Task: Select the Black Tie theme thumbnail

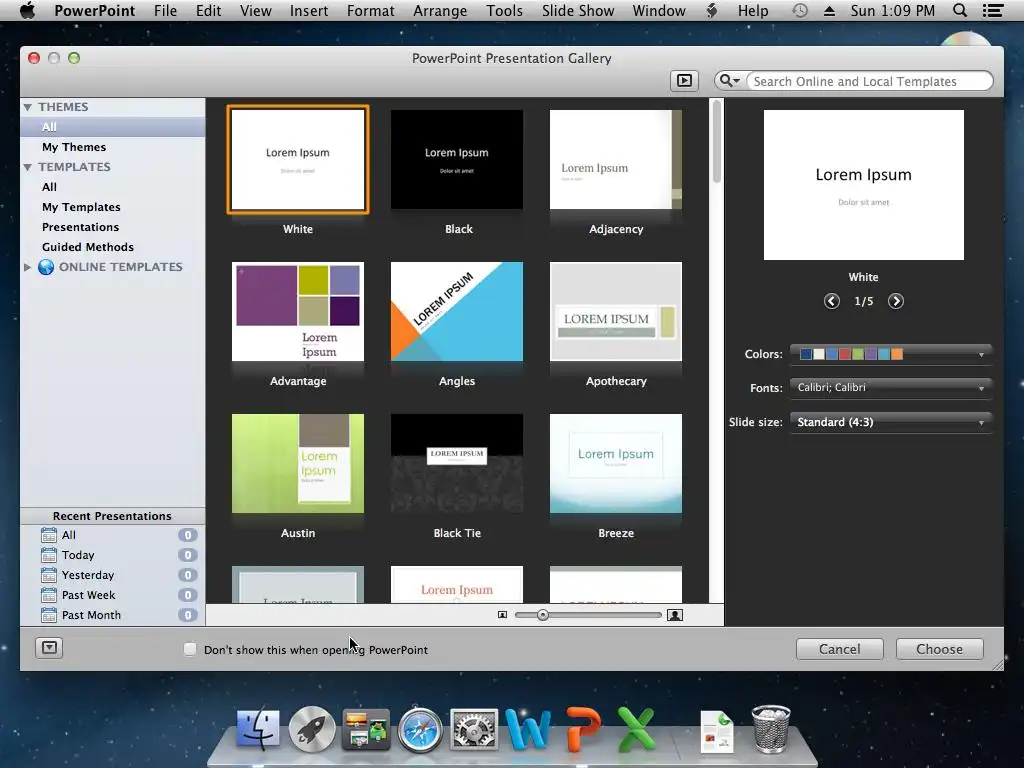Action: tap(456, 464)
